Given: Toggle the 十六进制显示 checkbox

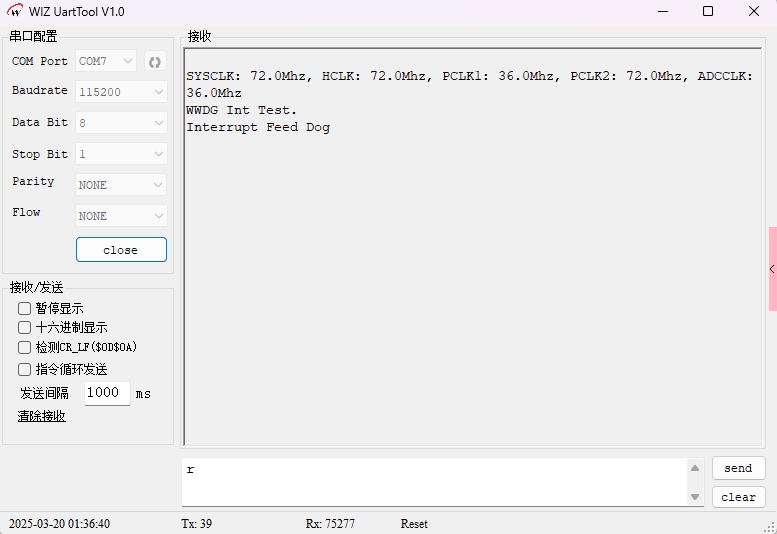Looking at the screenshot, I should (x=25, y=328).
